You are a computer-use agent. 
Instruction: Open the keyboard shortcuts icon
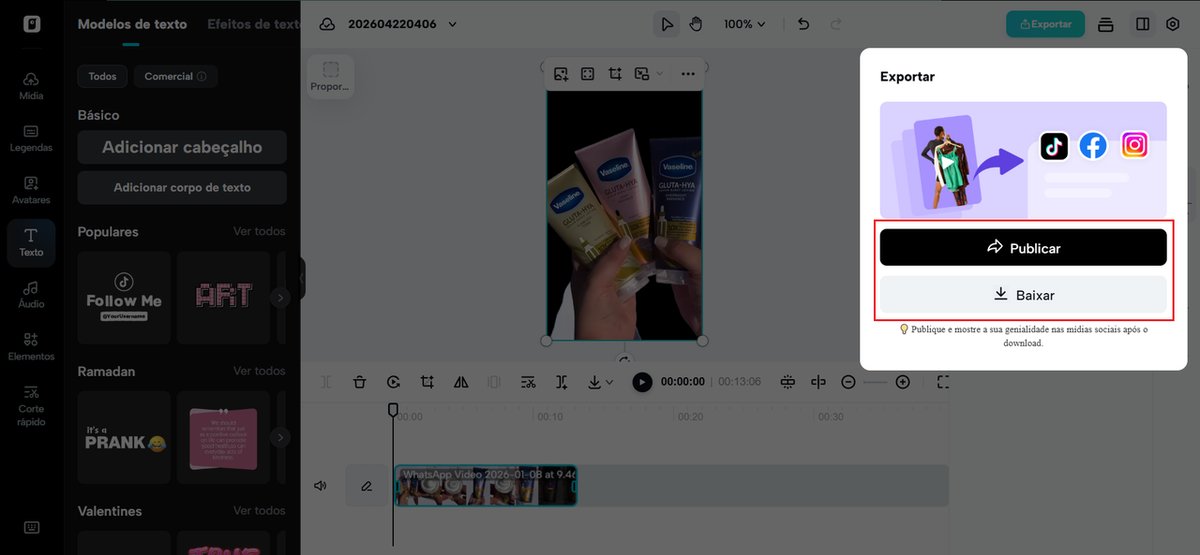(31, 527)
